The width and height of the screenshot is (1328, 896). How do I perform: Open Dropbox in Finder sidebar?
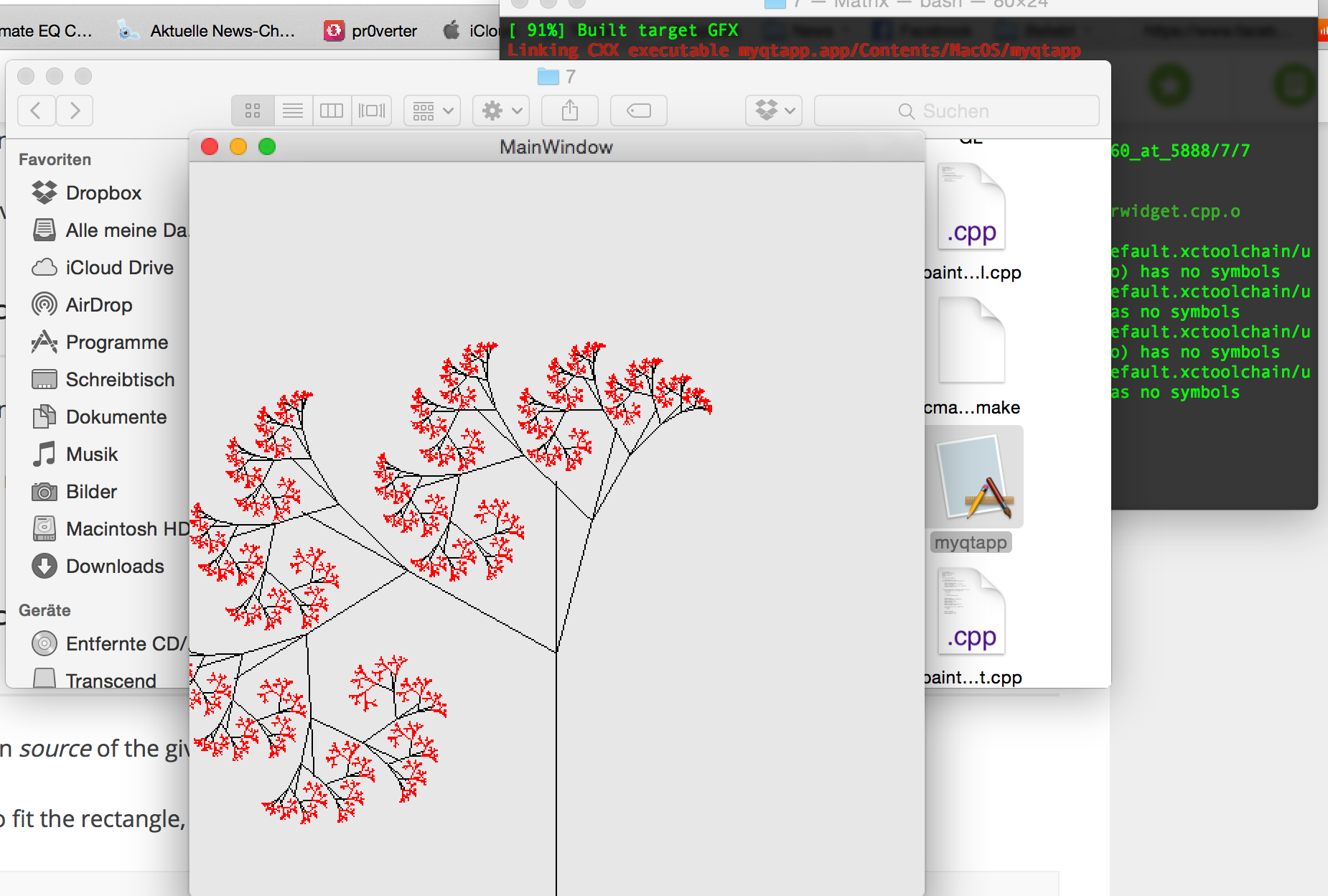pyautogui.click(x=103, y=193)
